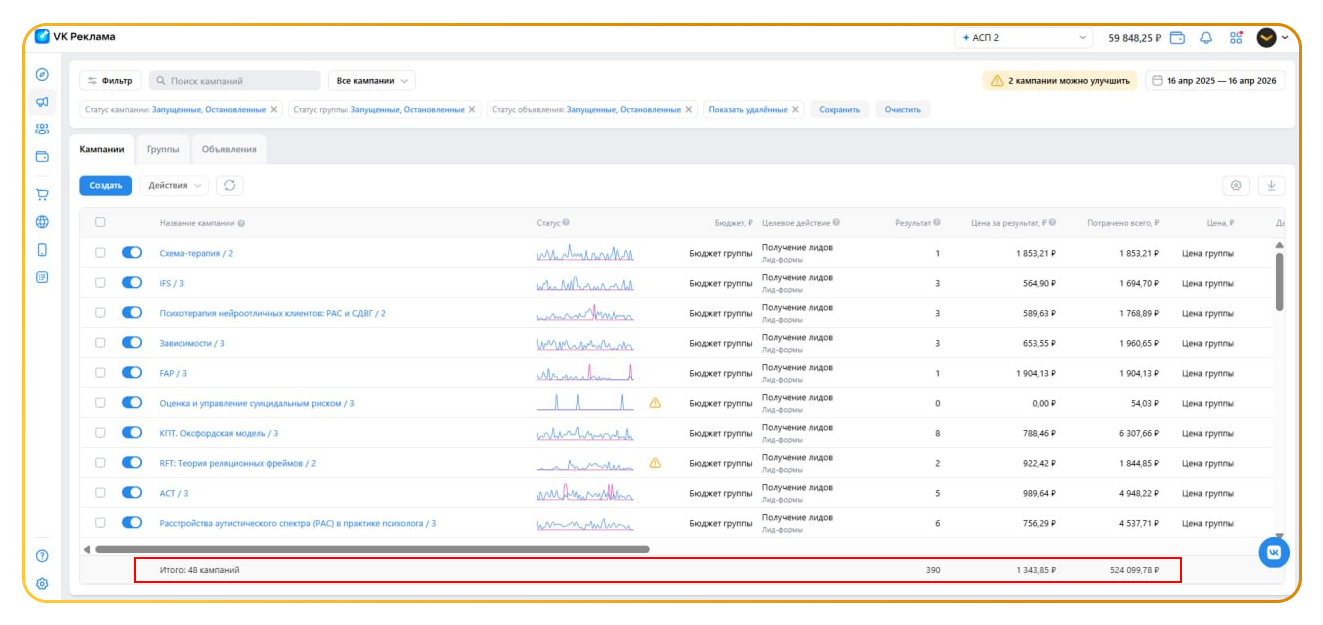The width and height of the screenshot is (1323, 625).
Task: Select all campaigns with header checkbox
Action: [x=100, y=223]
